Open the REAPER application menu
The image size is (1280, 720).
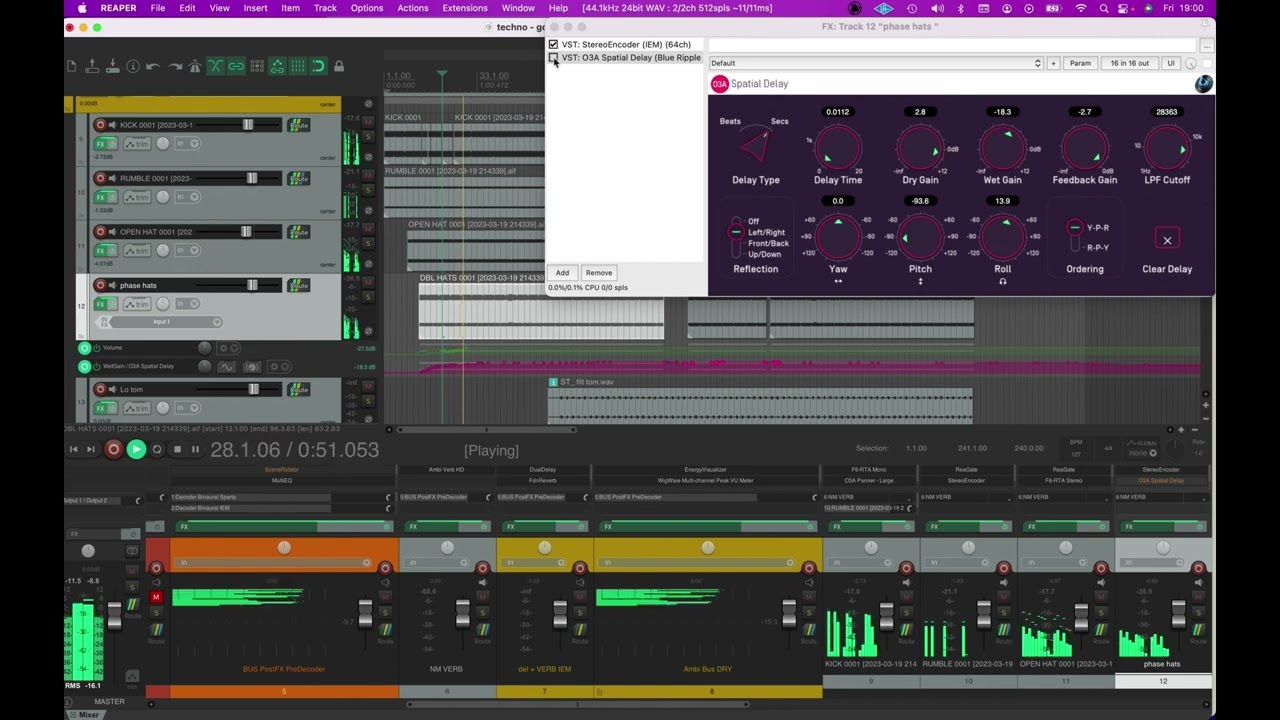click(118, 8)
